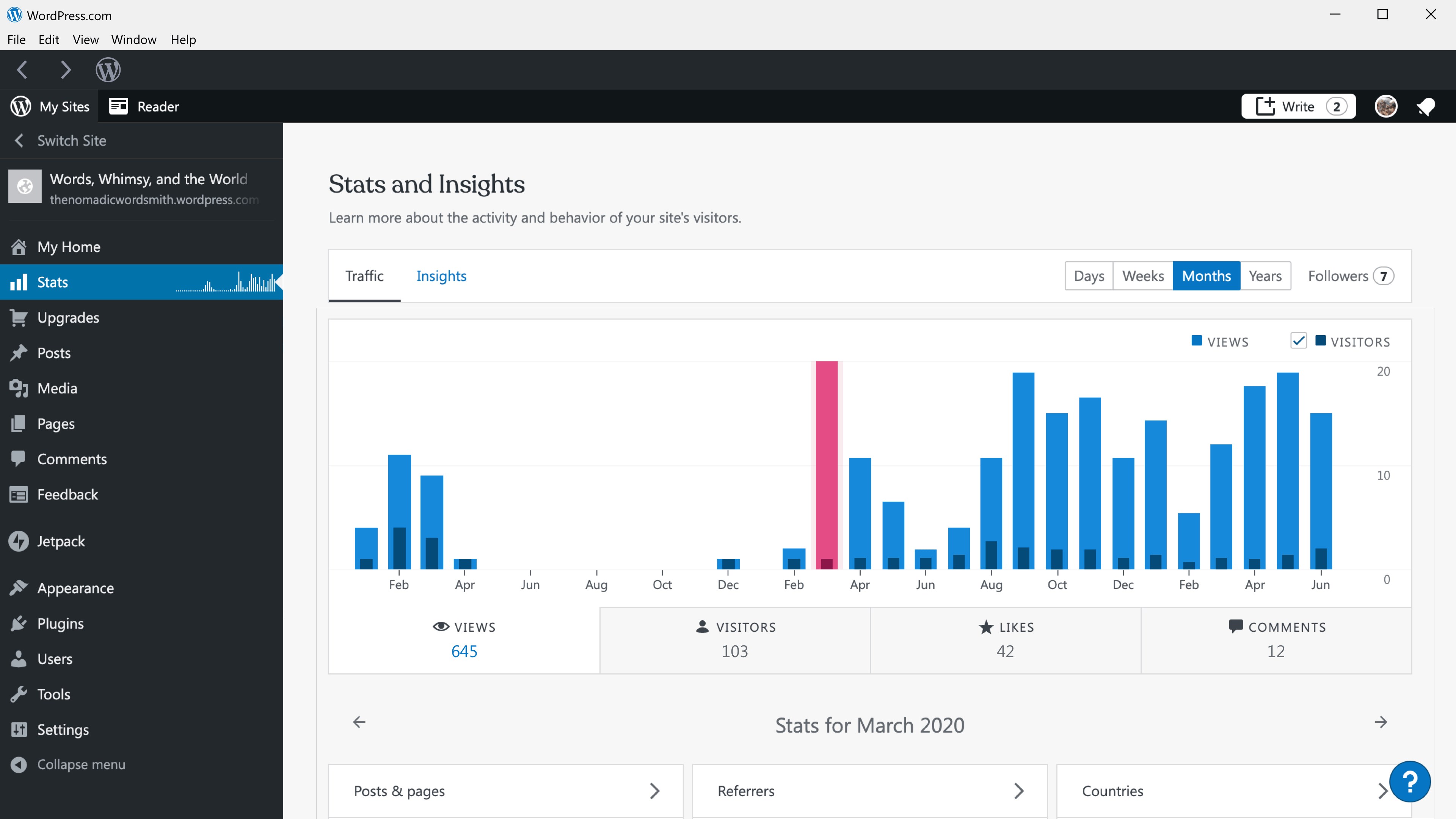
Task: Open the Comments section icon
Action: 19,458
